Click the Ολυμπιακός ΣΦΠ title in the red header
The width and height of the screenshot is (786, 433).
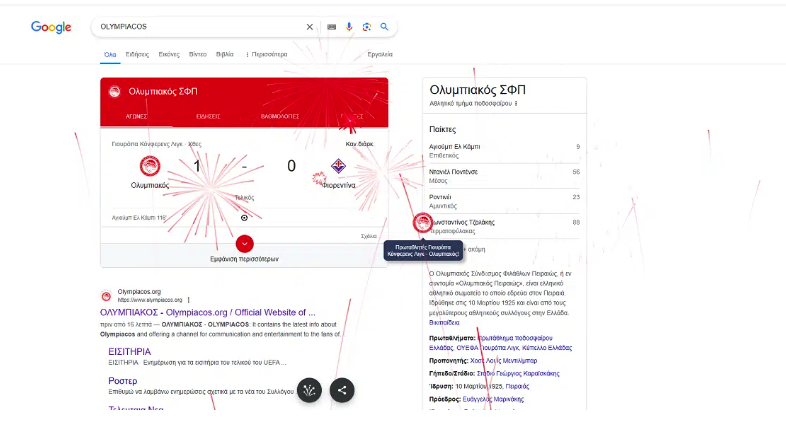pyautogui.click(x=163, y=92)
